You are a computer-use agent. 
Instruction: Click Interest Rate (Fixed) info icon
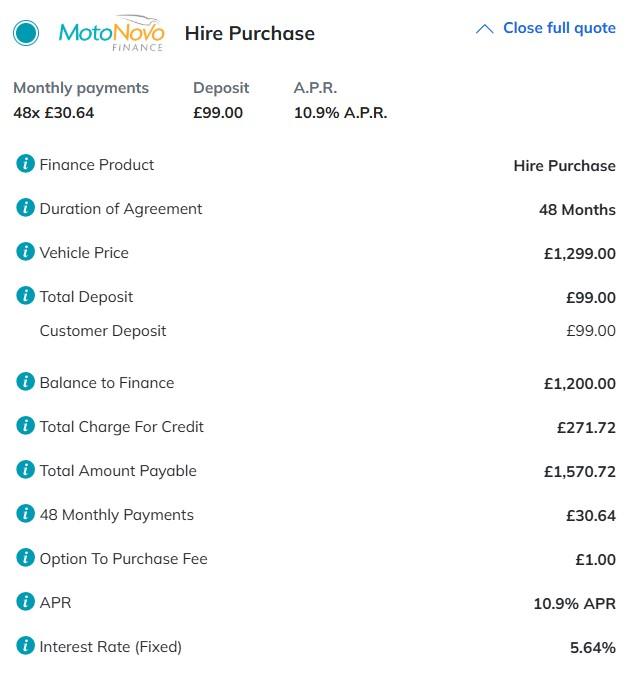(25, 646)
